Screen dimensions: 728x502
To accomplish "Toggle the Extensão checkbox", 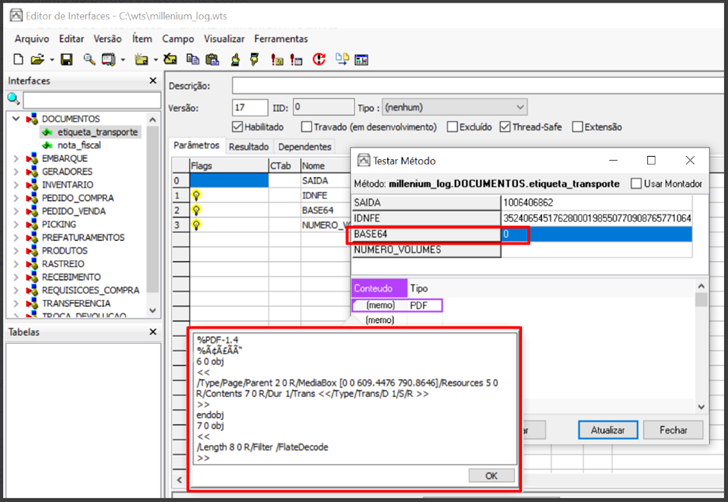I will [x=578, y=127].
